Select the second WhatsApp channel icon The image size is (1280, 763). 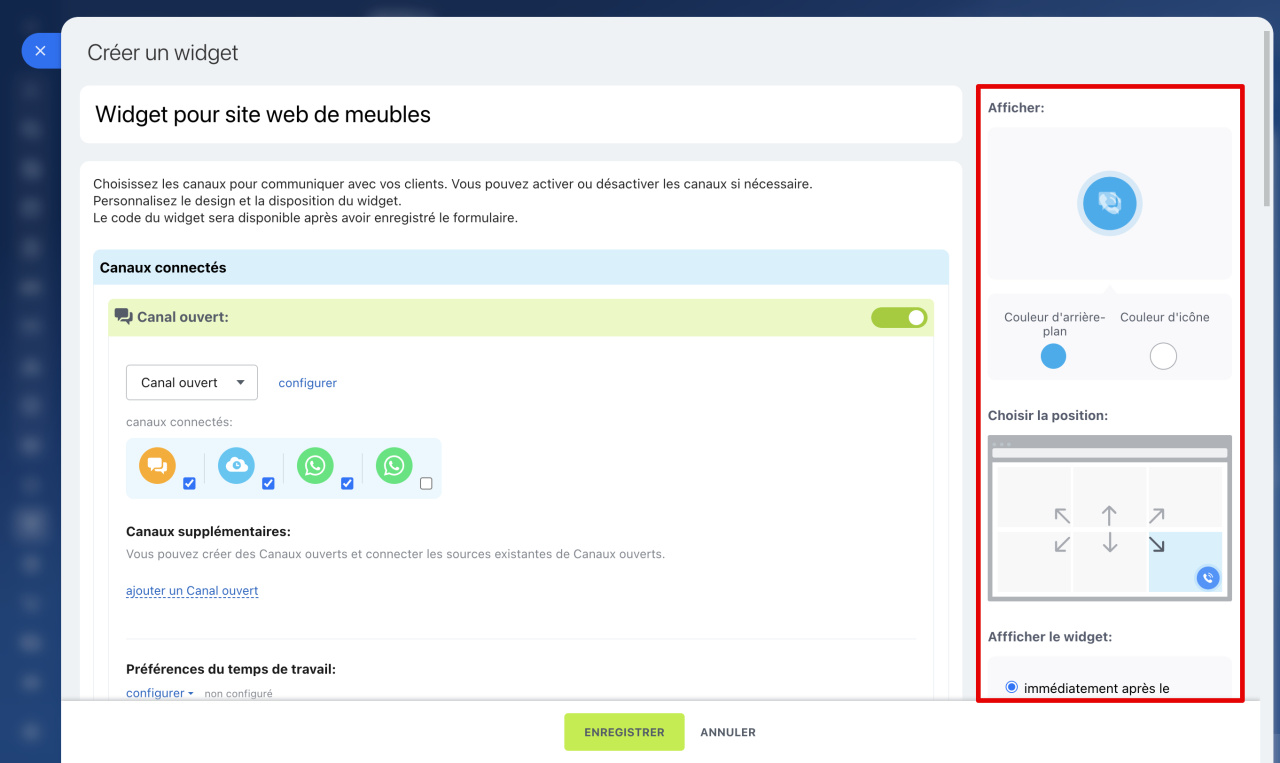tap(394, 465)
